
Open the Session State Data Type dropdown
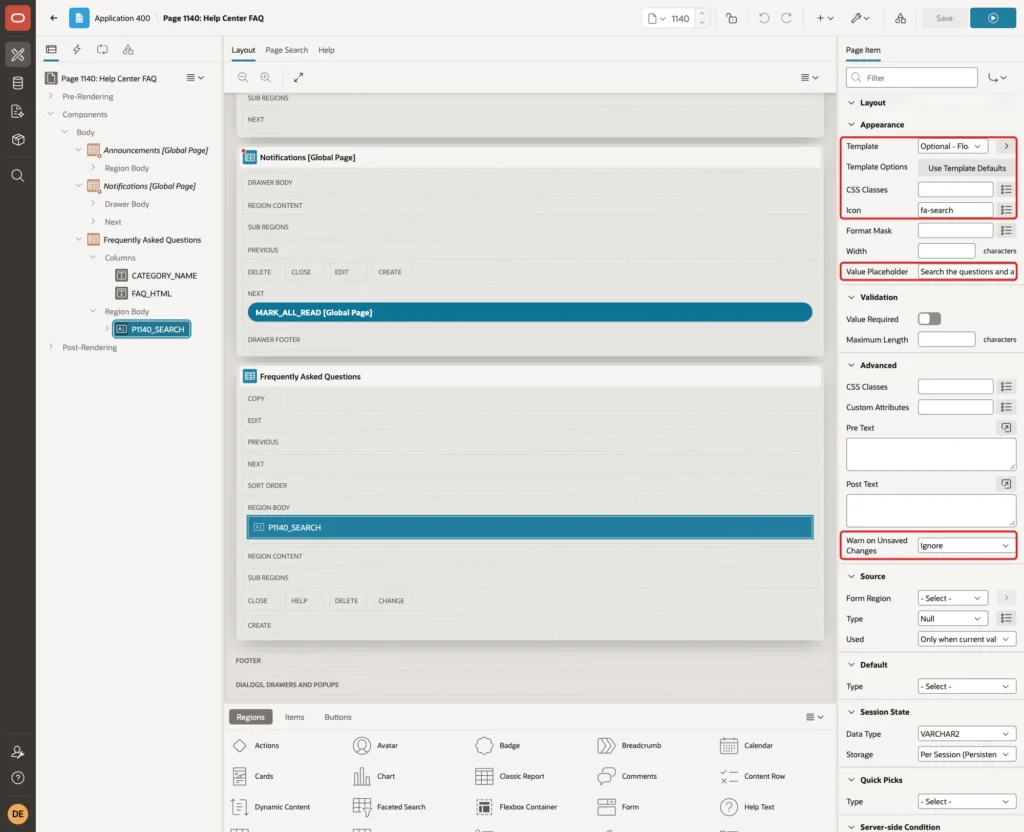click(967, 734)
